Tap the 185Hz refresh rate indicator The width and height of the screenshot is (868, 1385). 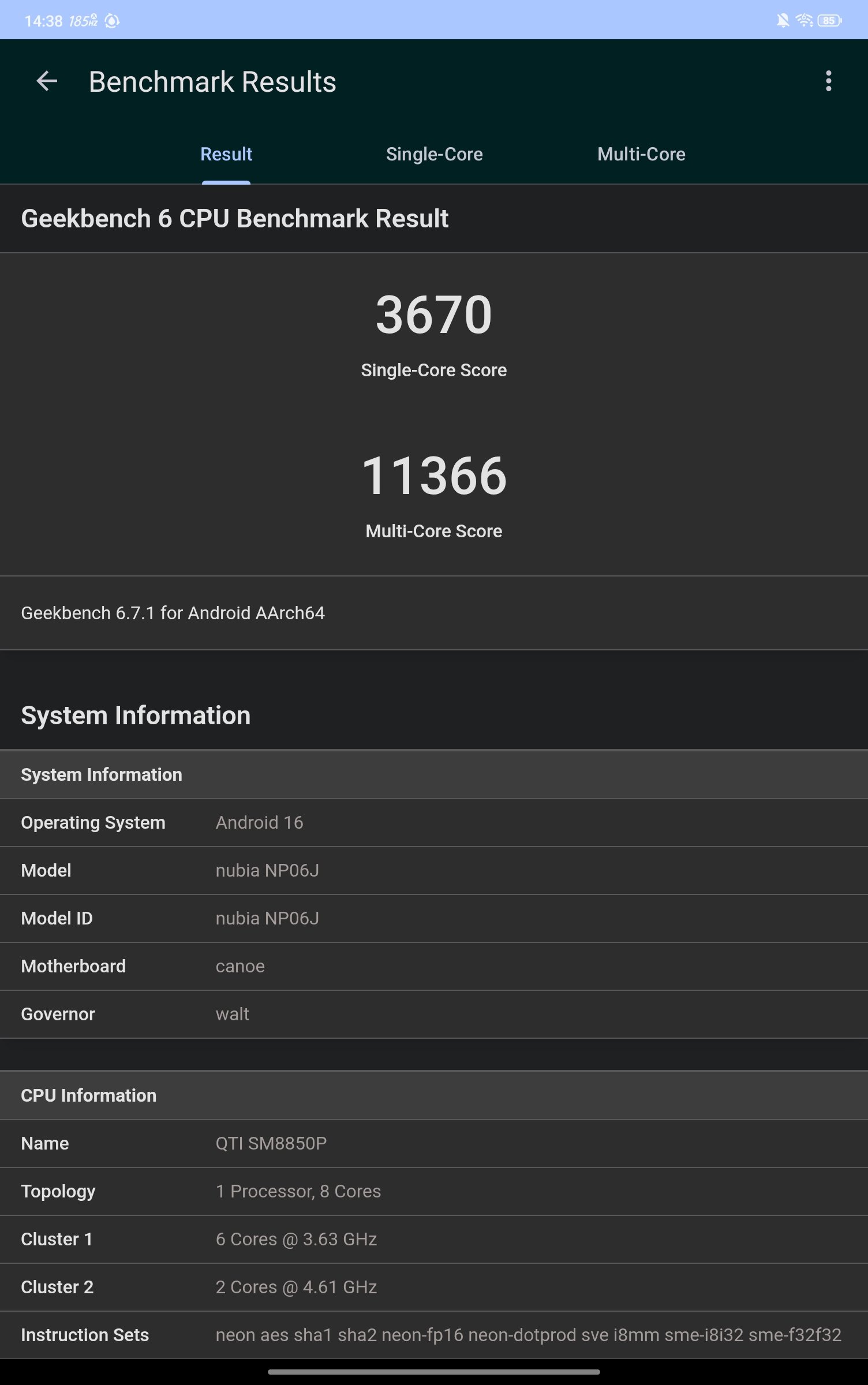pyautogui.click(x=83, y=21)
